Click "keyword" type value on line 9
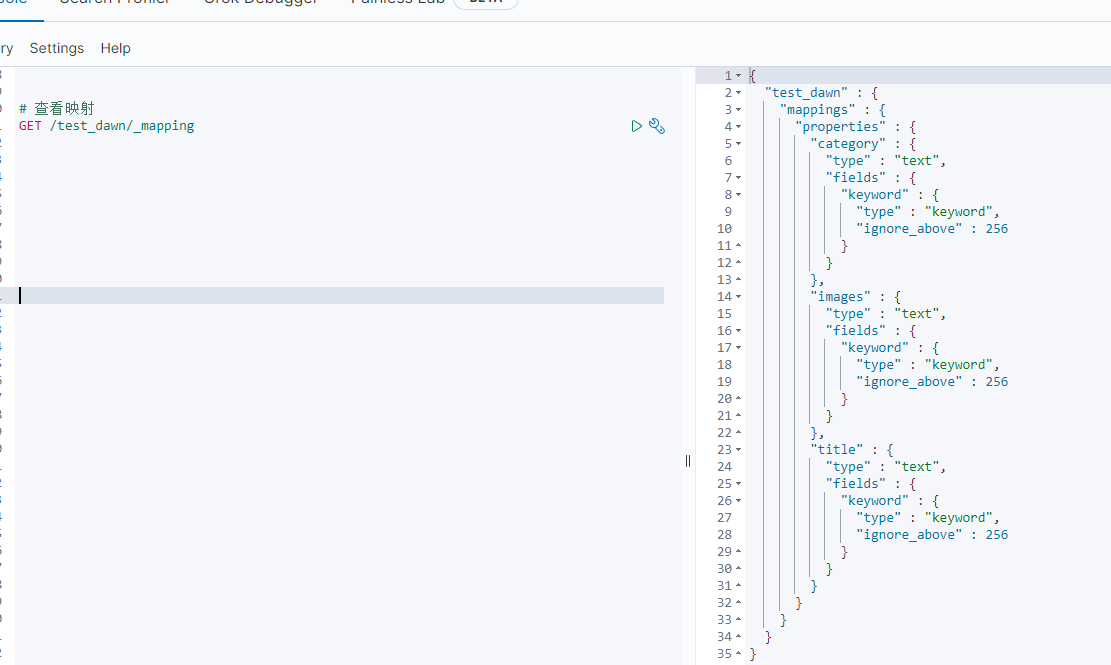This screenshot has height=665, width=1111. point(959,212)
